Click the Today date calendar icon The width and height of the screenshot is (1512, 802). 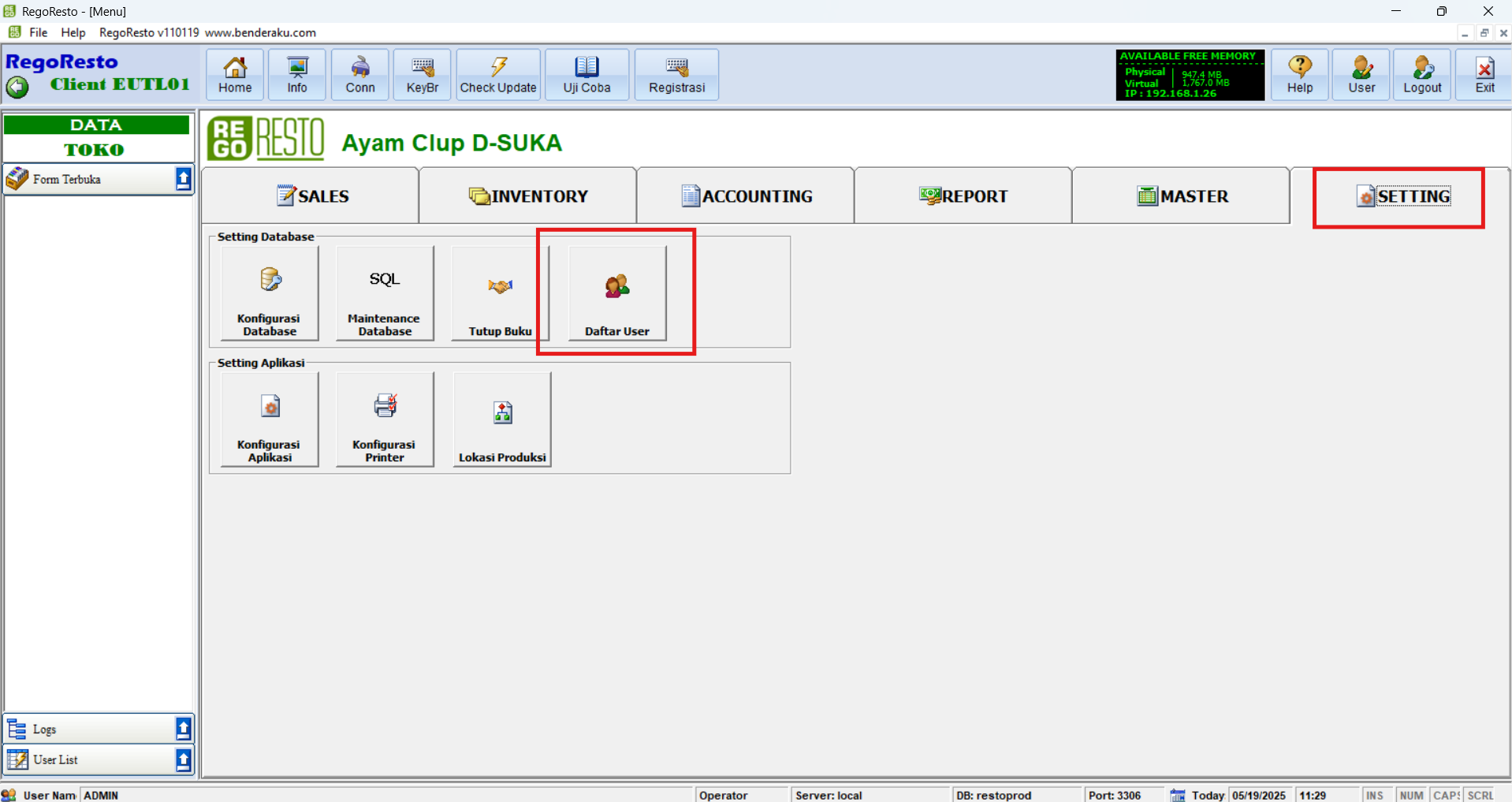[1178, 795]
